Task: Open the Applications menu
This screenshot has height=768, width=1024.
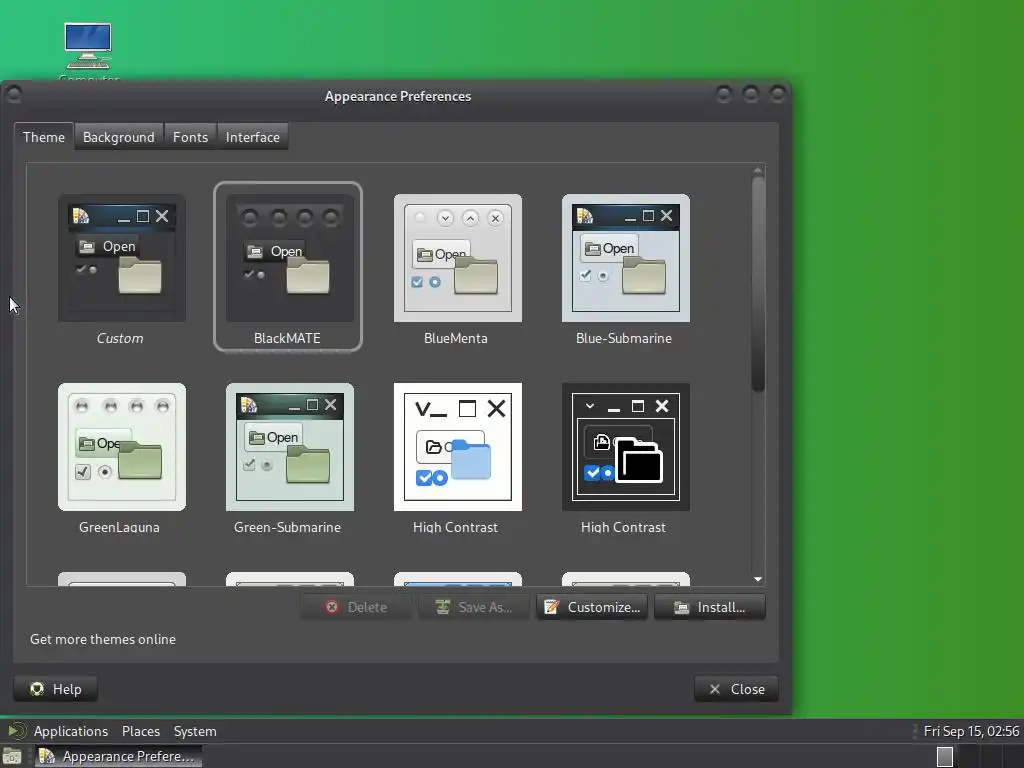Action: click(71, 731)
